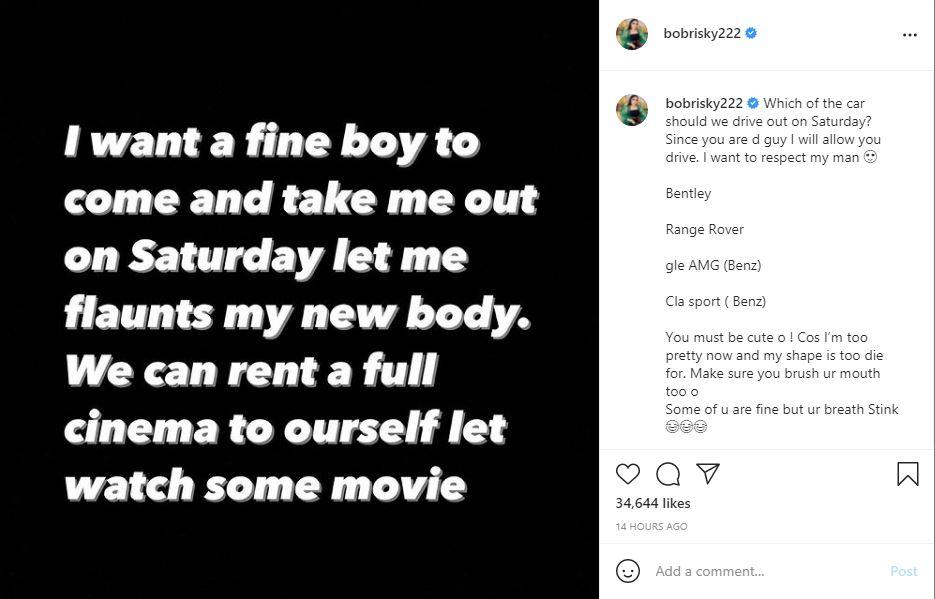Screen dimensions: 935x599
Task: Click the black post image with white text
Action: [299, 300]
